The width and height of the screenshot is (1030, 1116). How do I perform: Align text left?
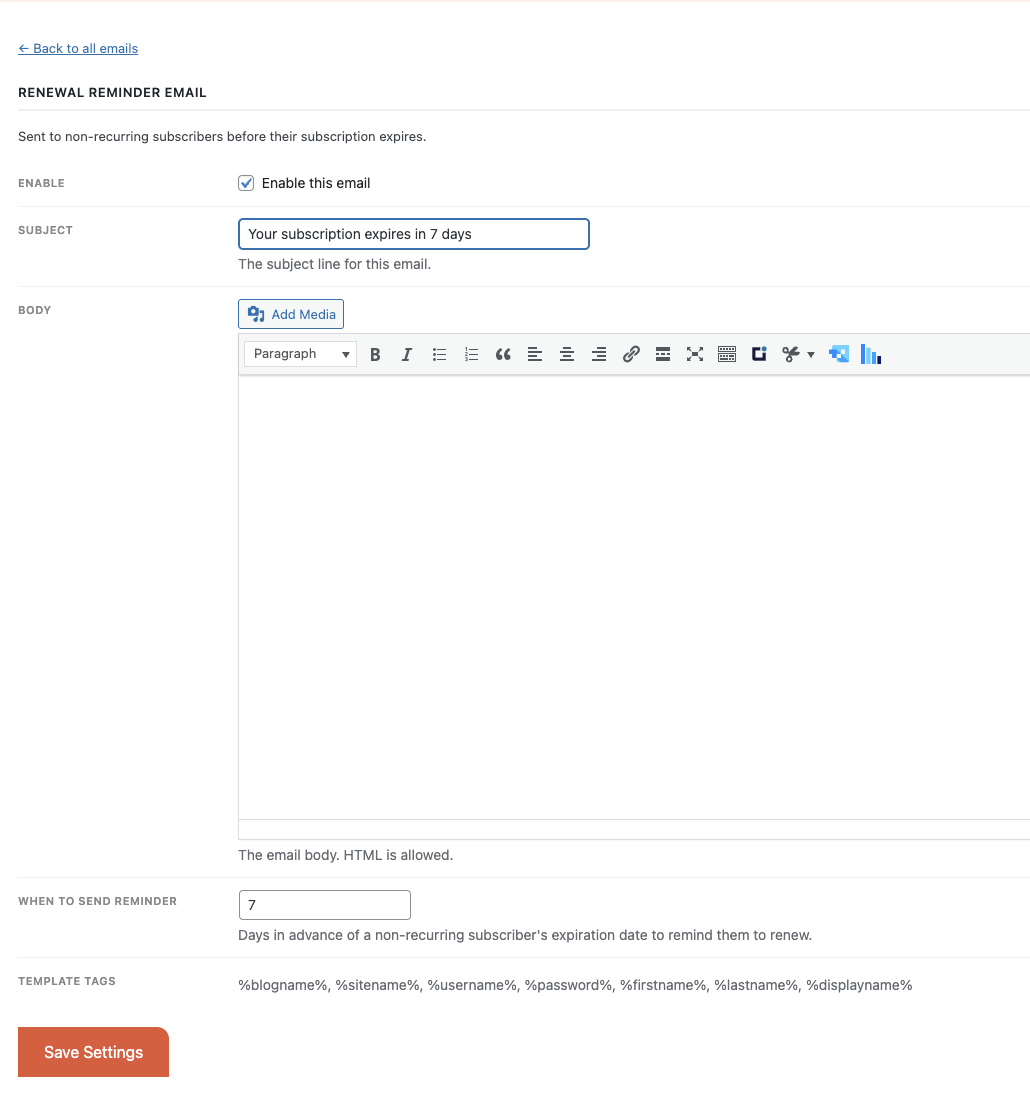(x=535, y=354)
